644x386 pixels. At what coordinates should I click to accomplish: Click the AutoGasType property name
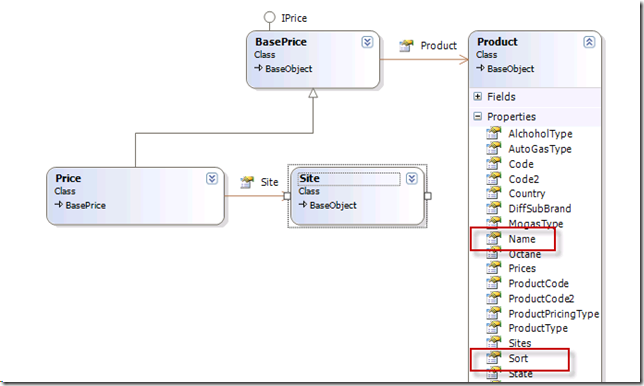click(540, 149)
